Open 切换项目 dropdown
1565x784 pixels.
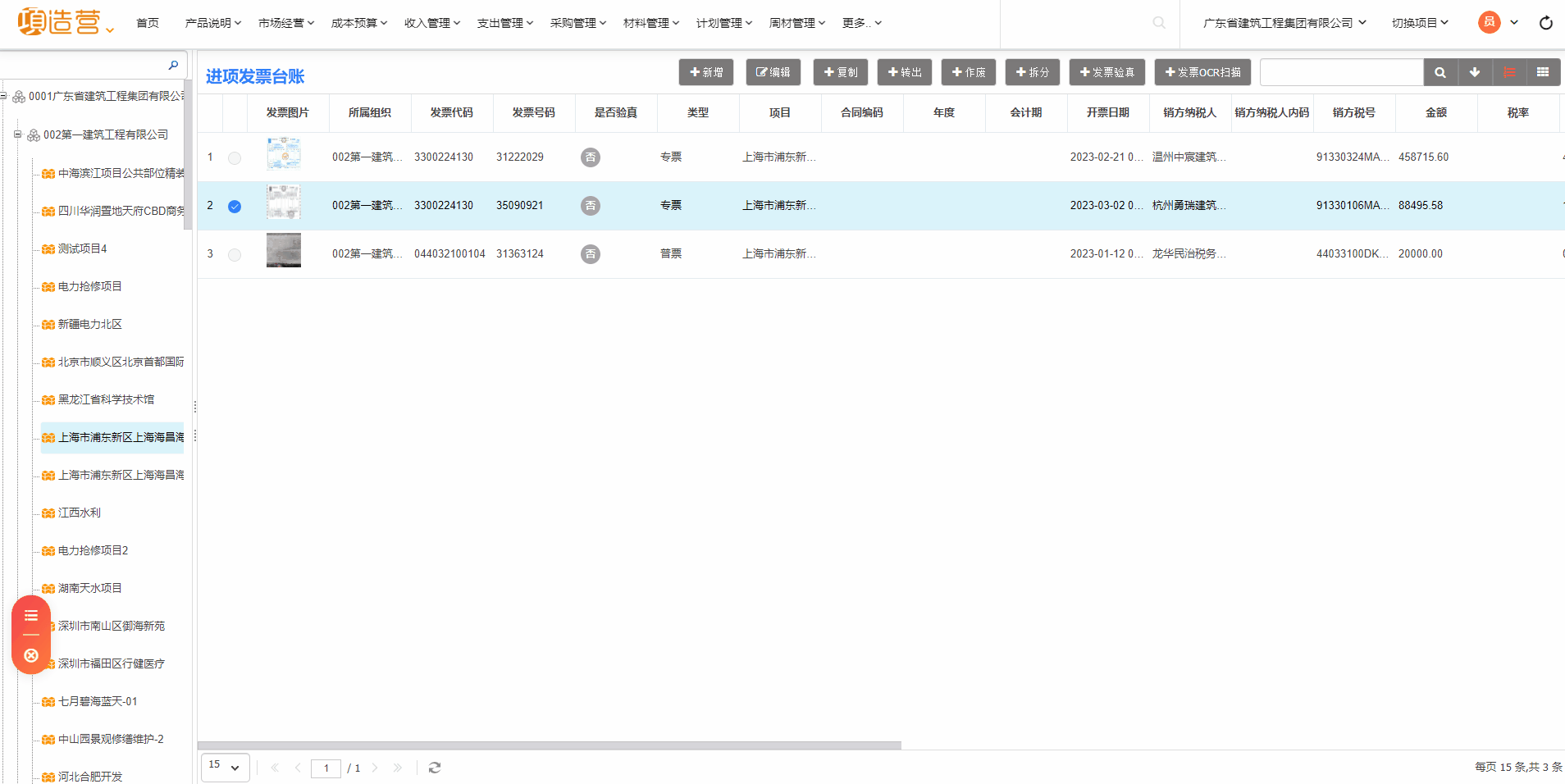point(1420,23)
